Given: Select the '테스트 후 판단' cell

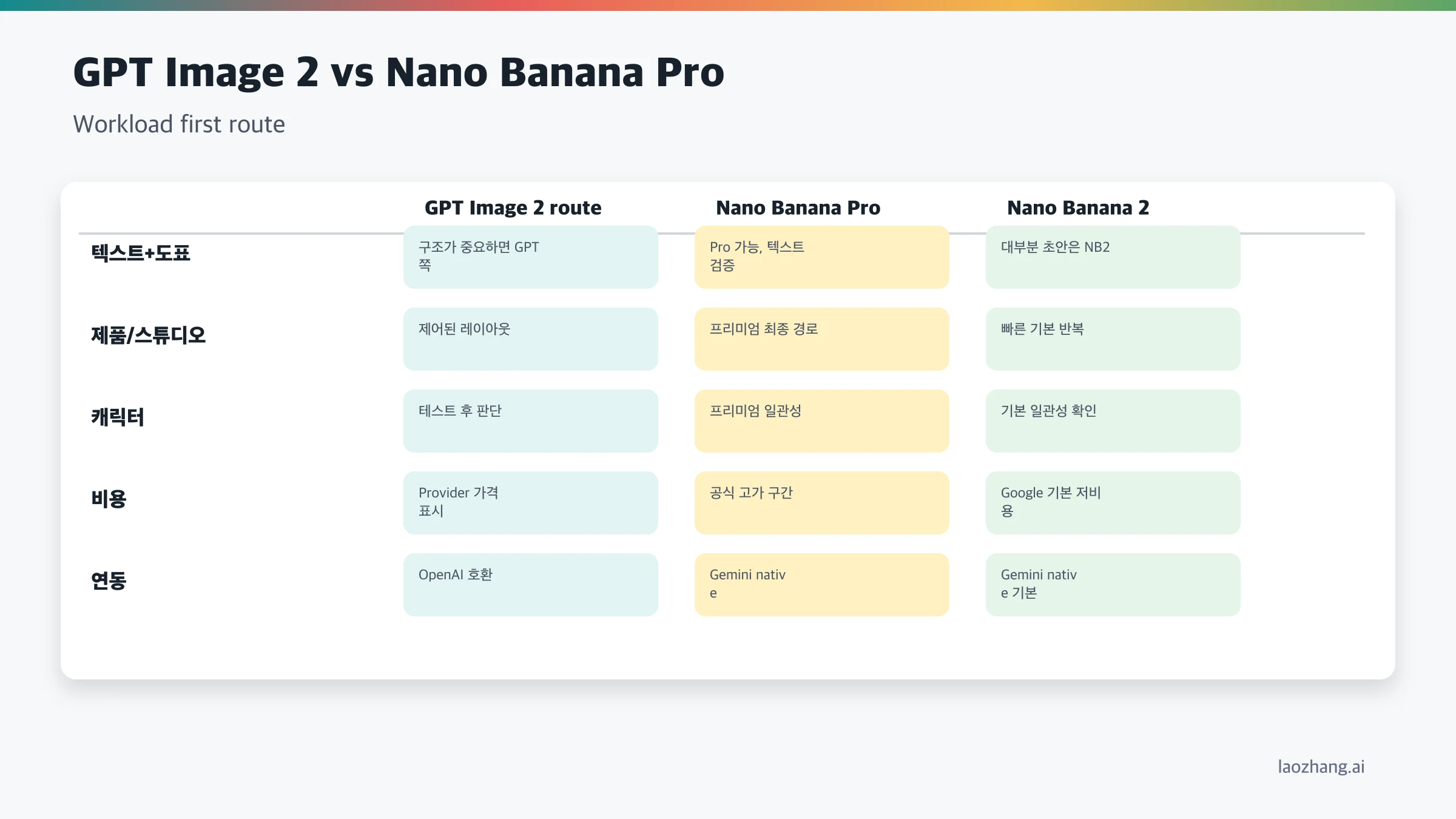Looking at the screenshot, I should 530,421.
